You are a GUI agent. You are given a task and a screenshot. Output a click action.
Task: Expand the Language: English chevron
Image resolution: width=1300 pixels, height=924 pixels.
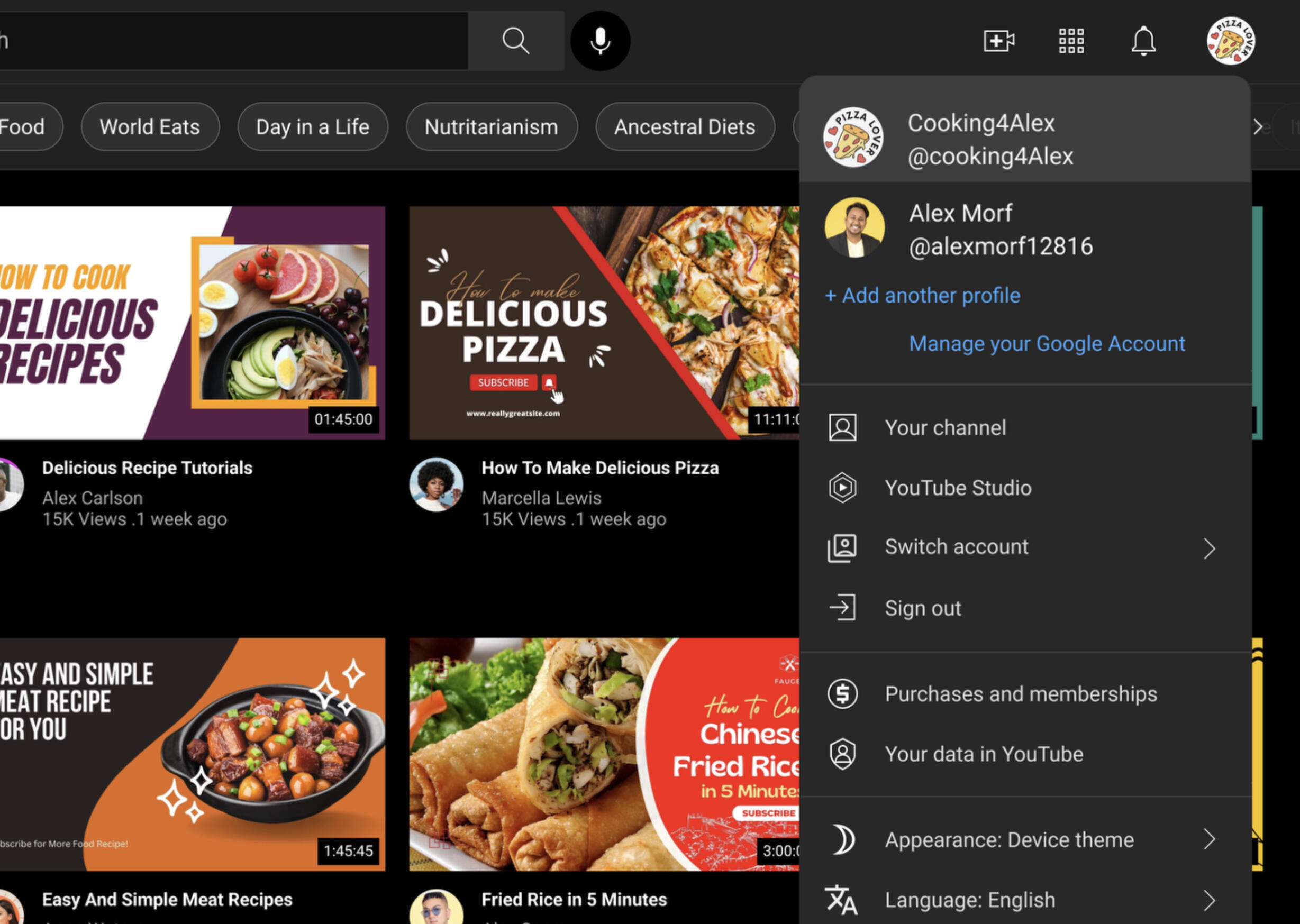click(1210, 900)
